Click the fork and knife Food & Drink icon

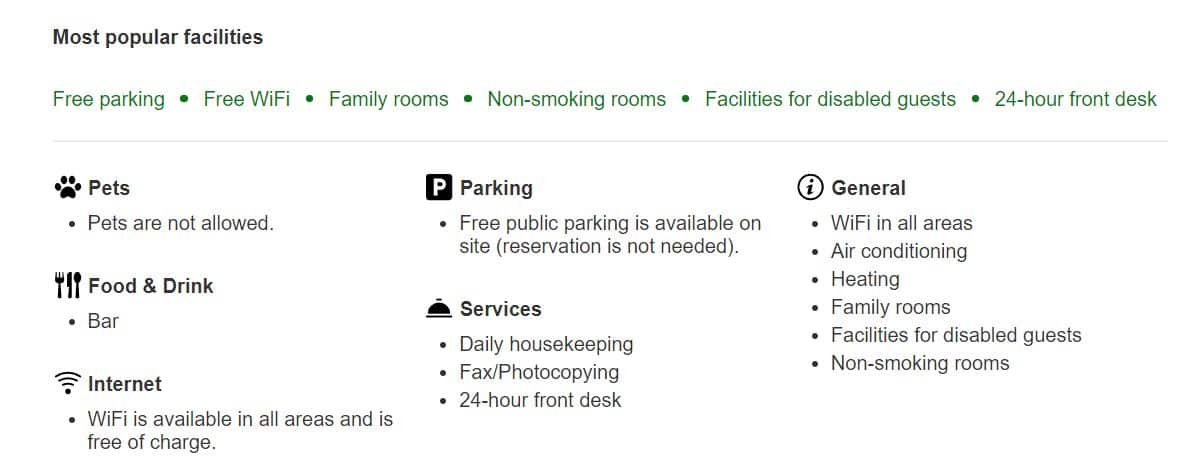pos(68,285)
